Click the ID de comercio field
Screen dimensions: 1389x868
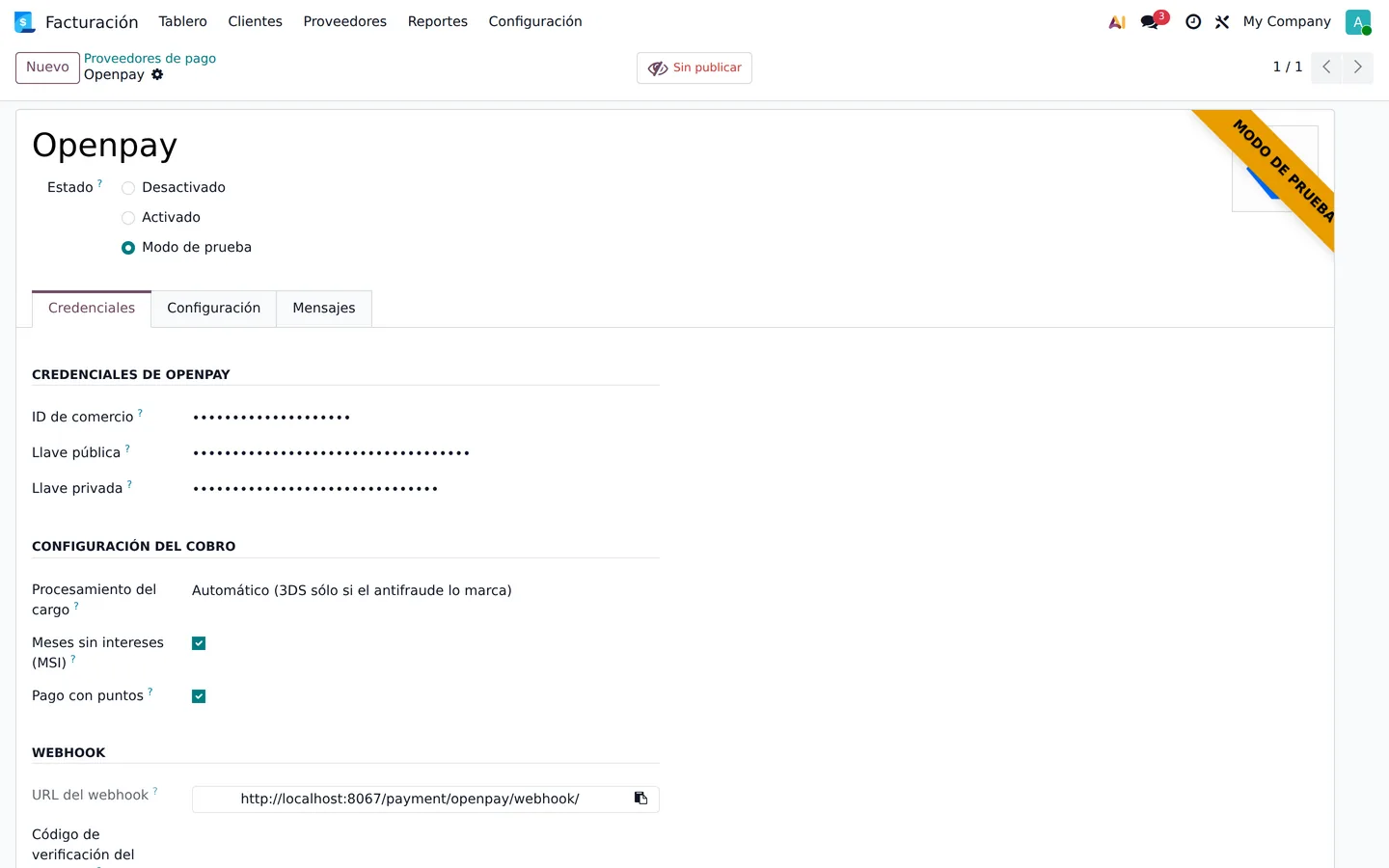425,418
